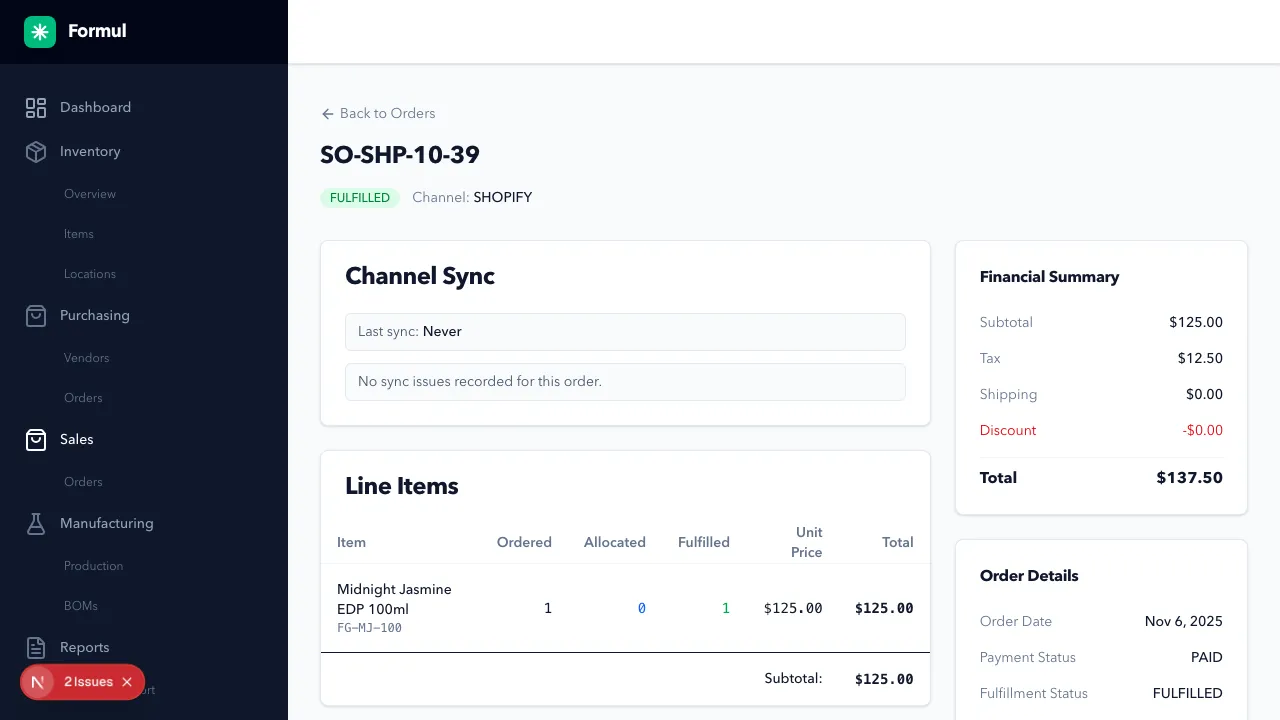Click the Sales shopping bag icon
Image resolution: width=1280 pixels, height=720 pixels.
(36, 440)
